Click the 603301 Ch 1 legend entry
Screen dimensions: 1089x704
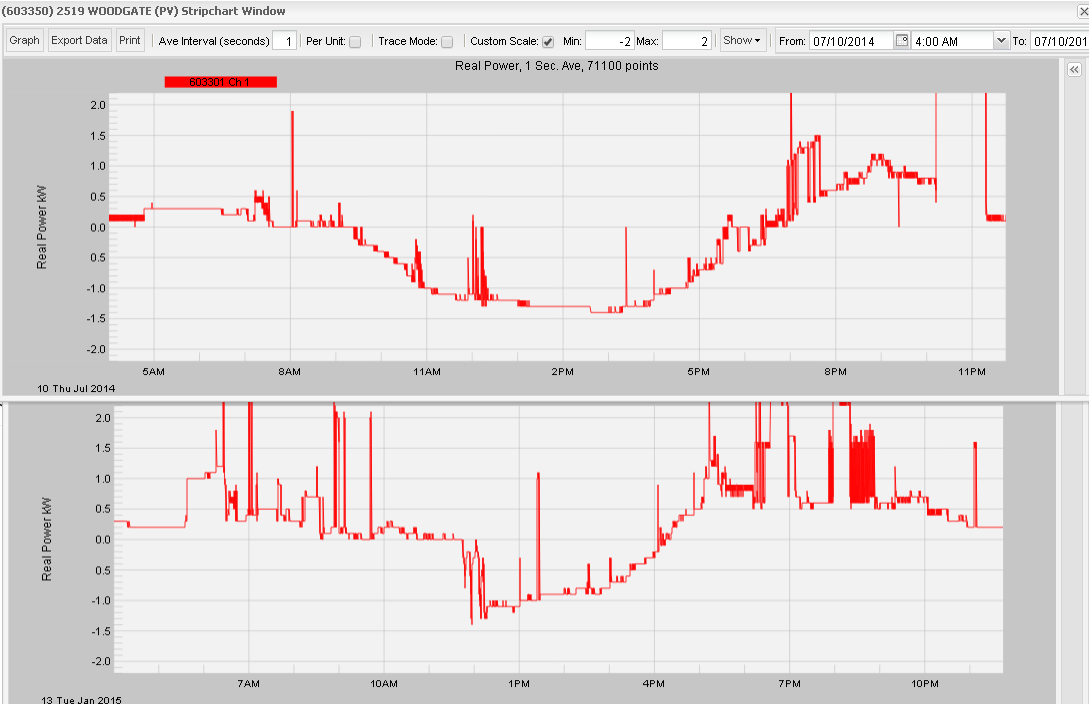(220, 81)
